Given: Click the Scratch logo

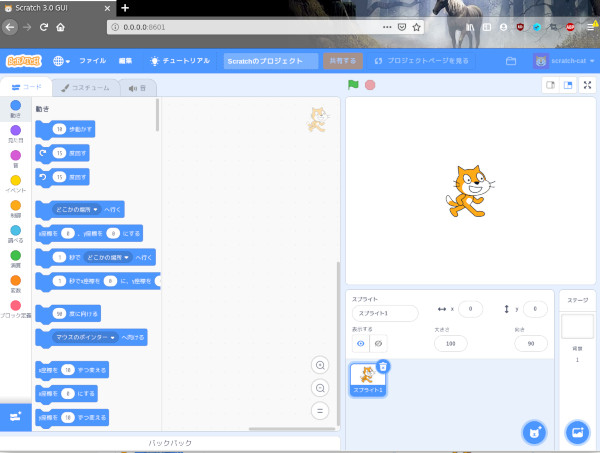Looking at the screenshot, I should click(24, 61).
